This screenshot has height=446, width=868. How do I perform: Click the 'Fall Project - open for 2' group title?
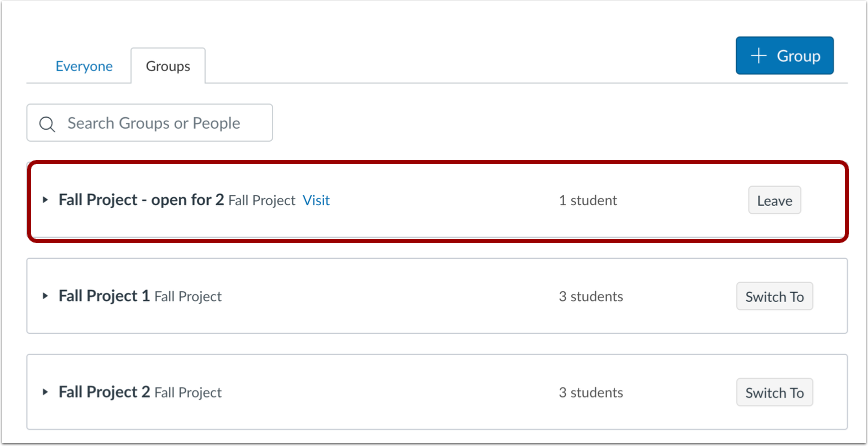point(141,200)
